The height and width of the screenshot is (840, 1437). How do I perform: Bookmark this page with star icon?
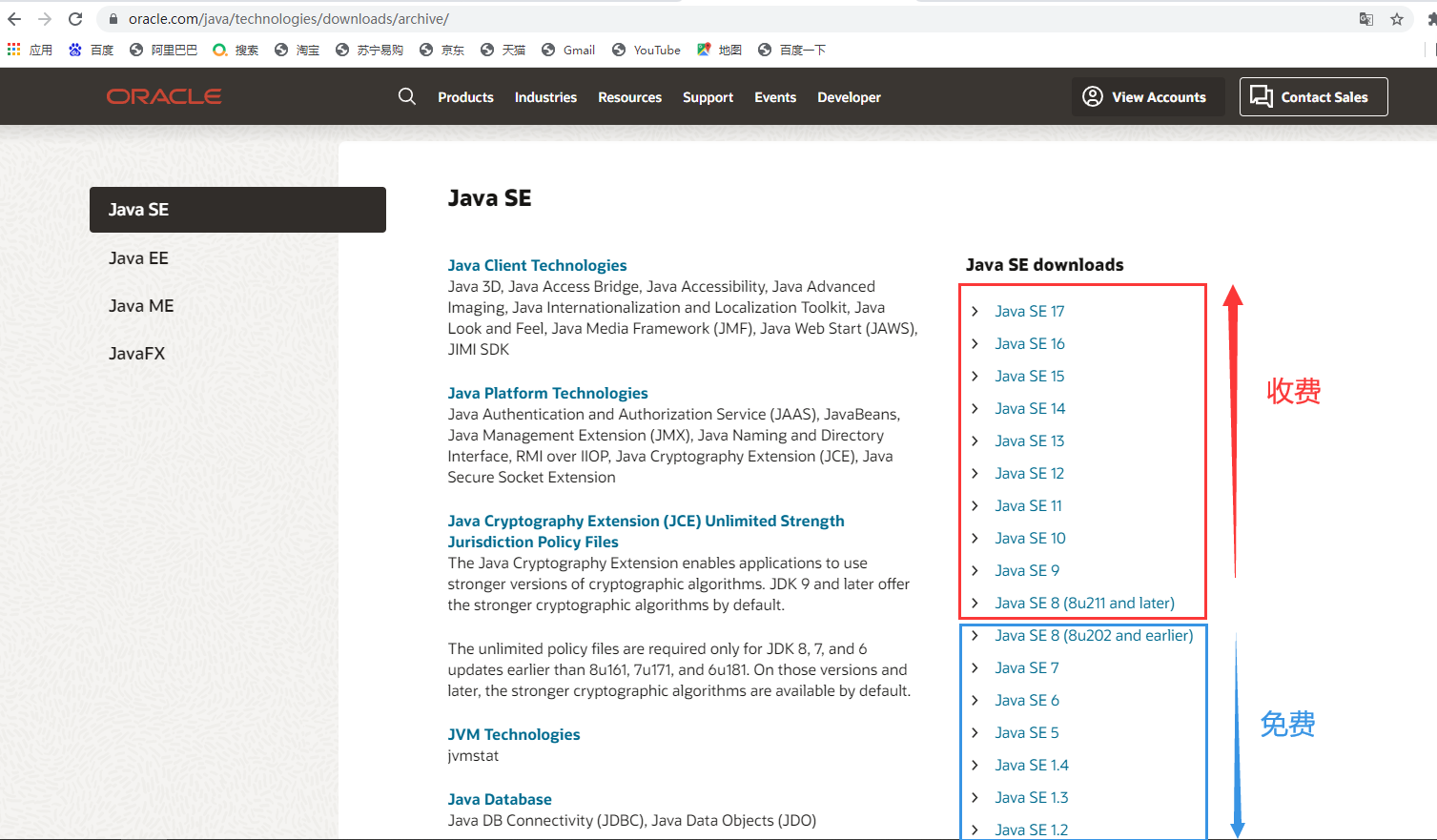coord(1397,19)
